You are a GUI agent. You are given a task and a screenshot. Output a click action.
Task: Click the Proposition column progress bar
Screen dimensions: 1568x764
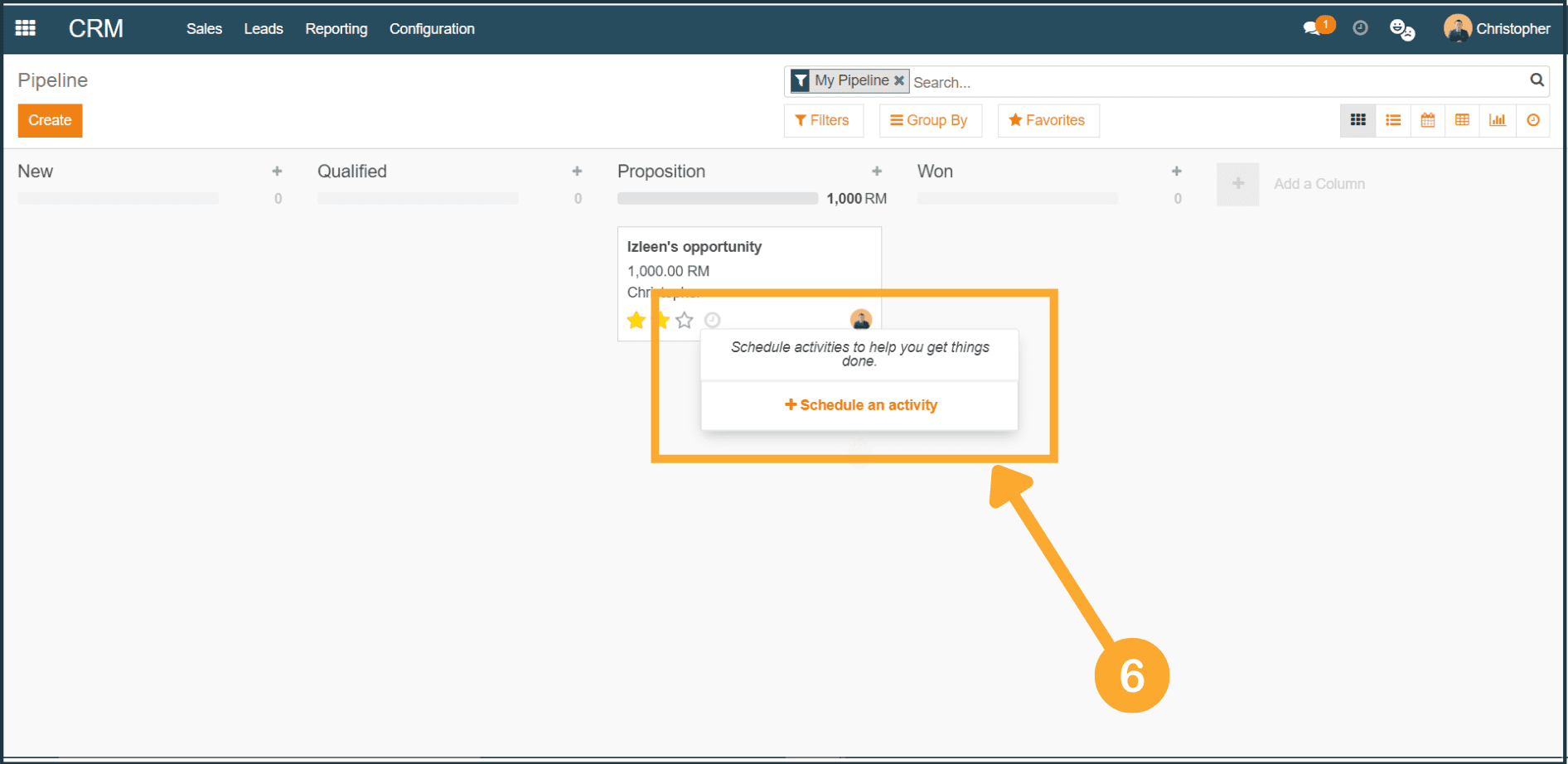[x=717, y=199]
